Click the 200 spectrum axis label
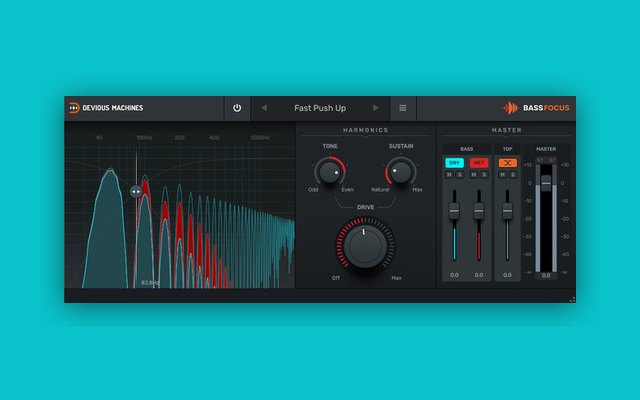Image resolution: width=640 pixels, height=400 pixels. tap(180, 138)
